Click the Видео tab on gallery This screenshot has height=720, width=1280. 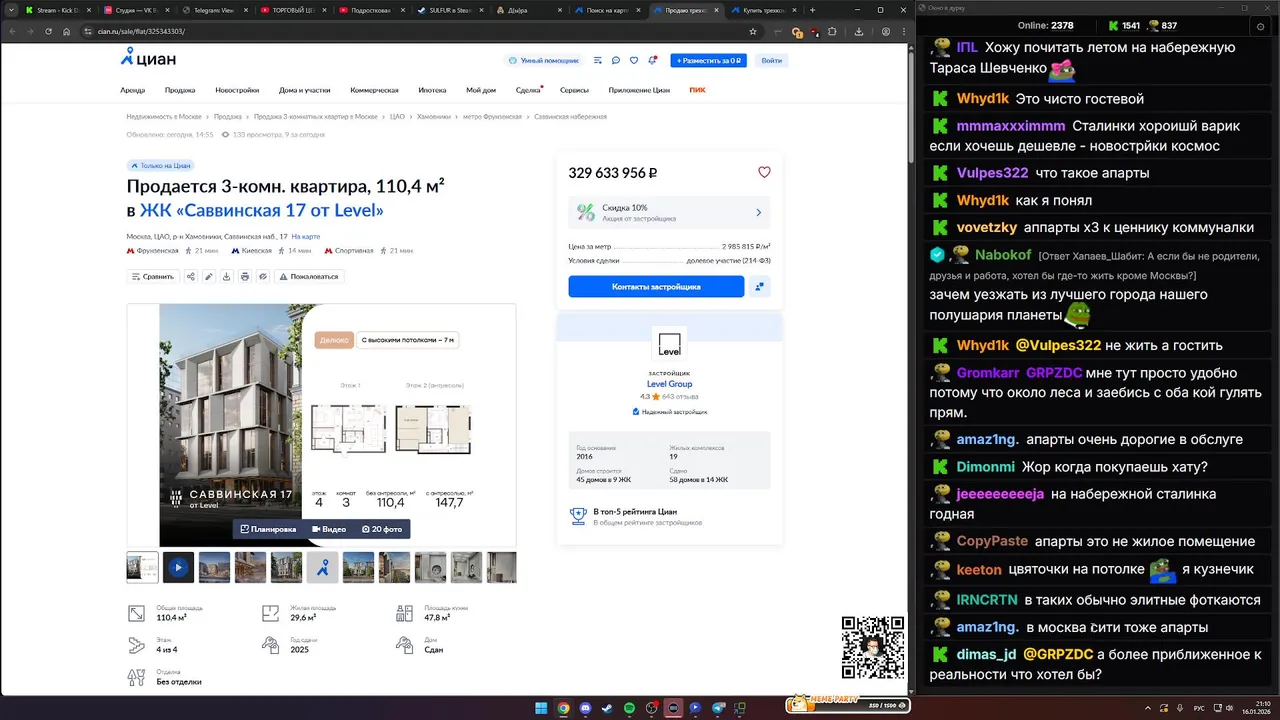[x=329, y=529]
